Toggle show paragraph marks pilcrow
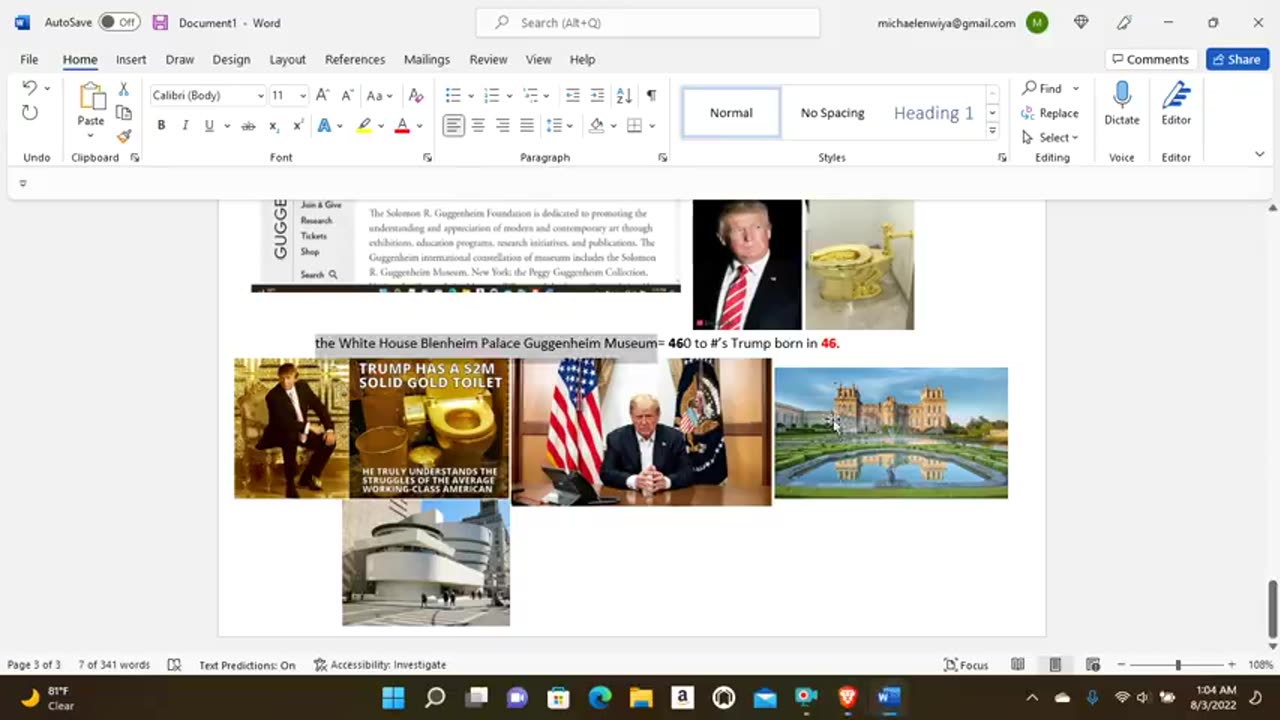 pyautogui.click(x=651, y=95)
